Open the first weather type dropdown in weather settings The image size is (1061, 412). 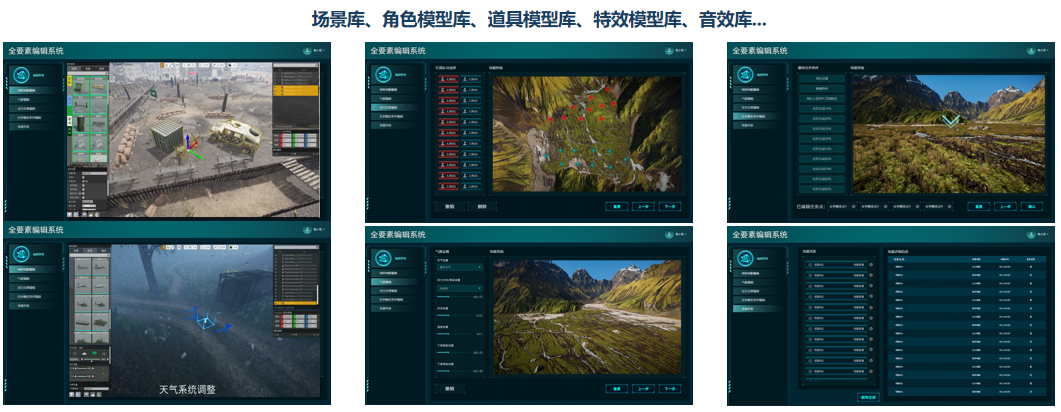[x=459, y=267]
